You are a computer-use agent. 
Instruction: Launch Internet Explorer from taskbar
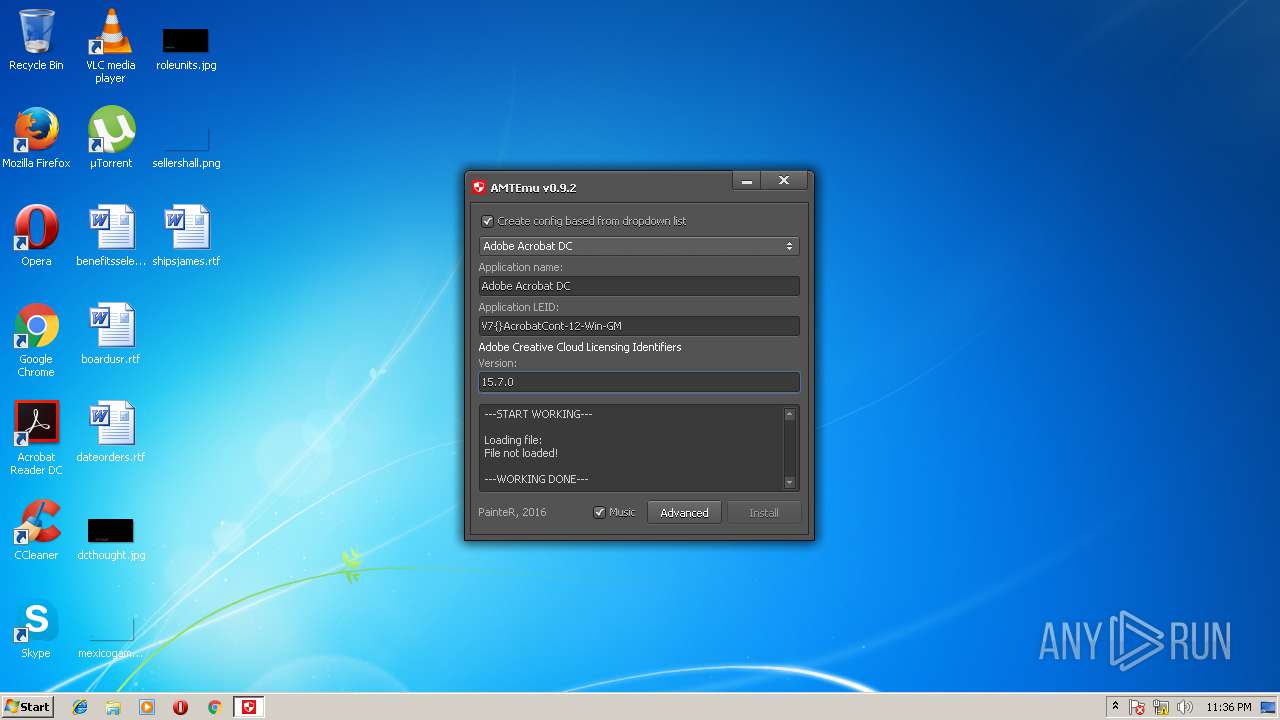click(80, 707)
